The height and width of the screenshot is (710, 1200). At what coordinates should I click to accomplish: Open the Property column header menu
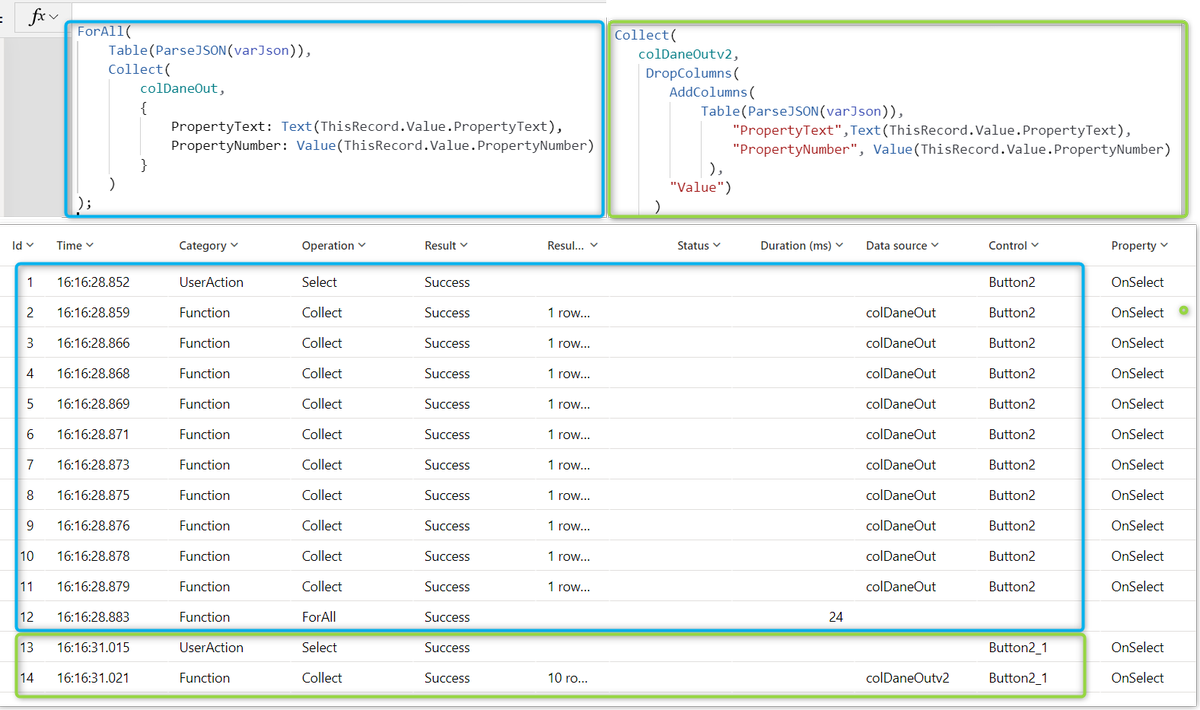1140,245
